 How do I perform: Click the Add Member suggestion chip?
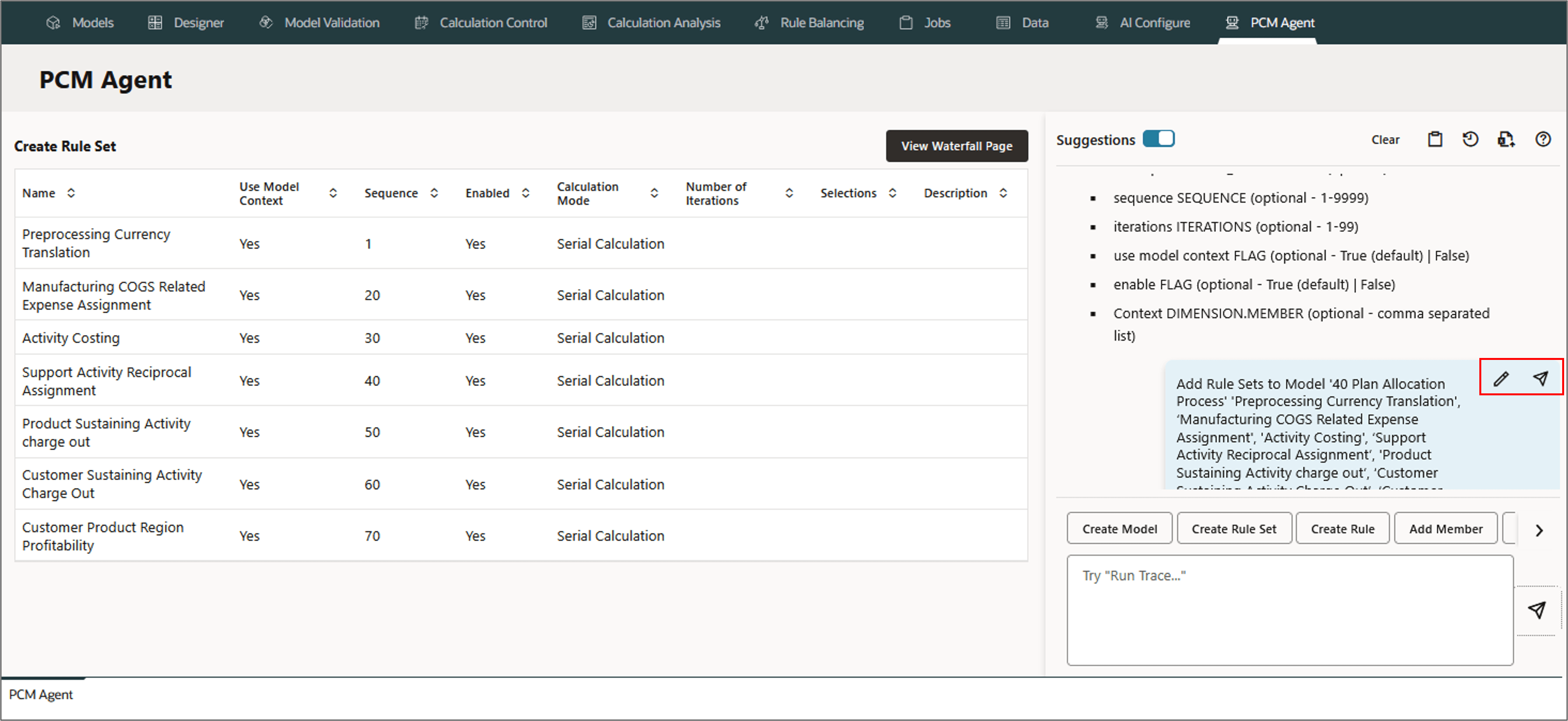pos(1445,528)
